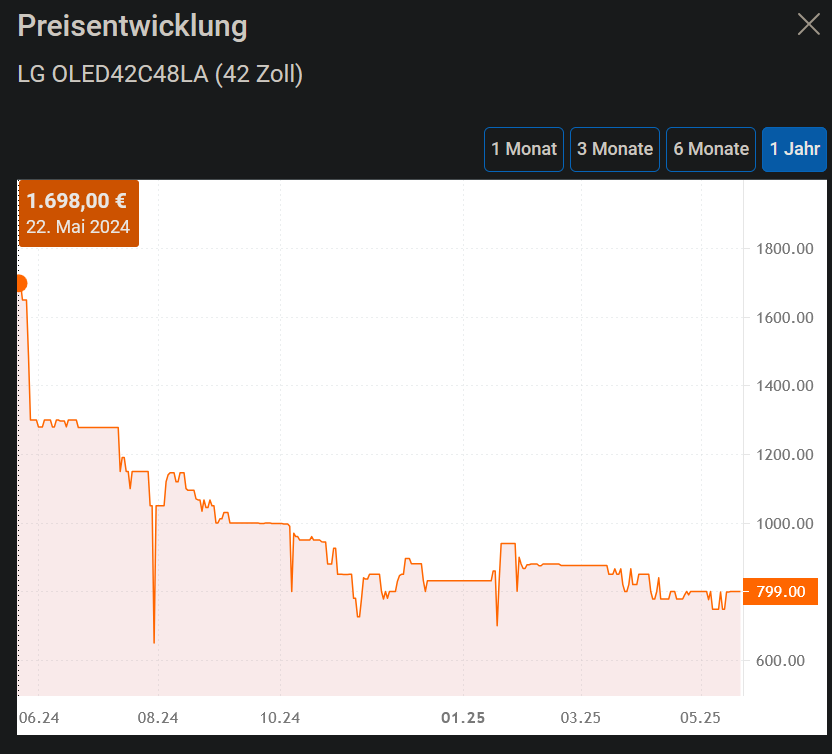This screenshot has width=832, height=754.
Task: Click the 600.00 price gridline label
Action: tap(779, 660)
